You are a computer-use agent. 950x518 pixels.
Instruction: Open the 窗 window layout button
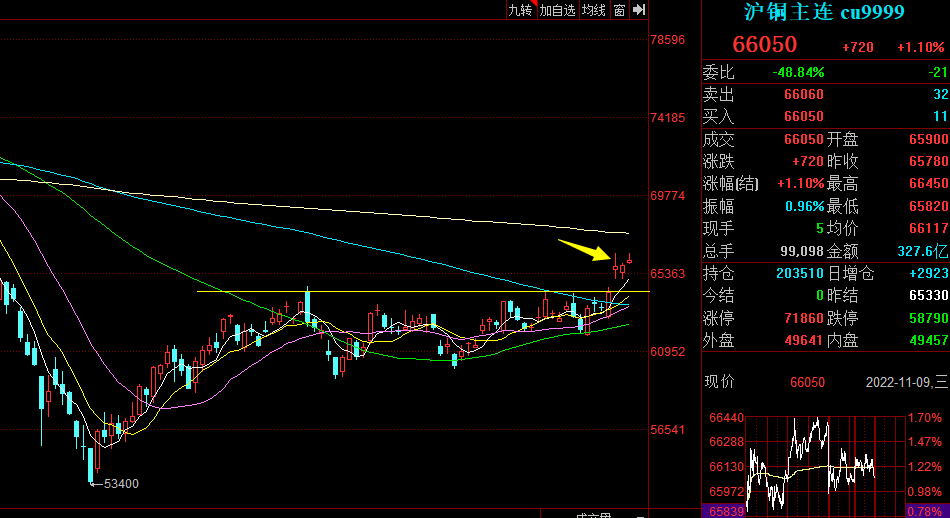pyautogui.click(x=619, y=10)
